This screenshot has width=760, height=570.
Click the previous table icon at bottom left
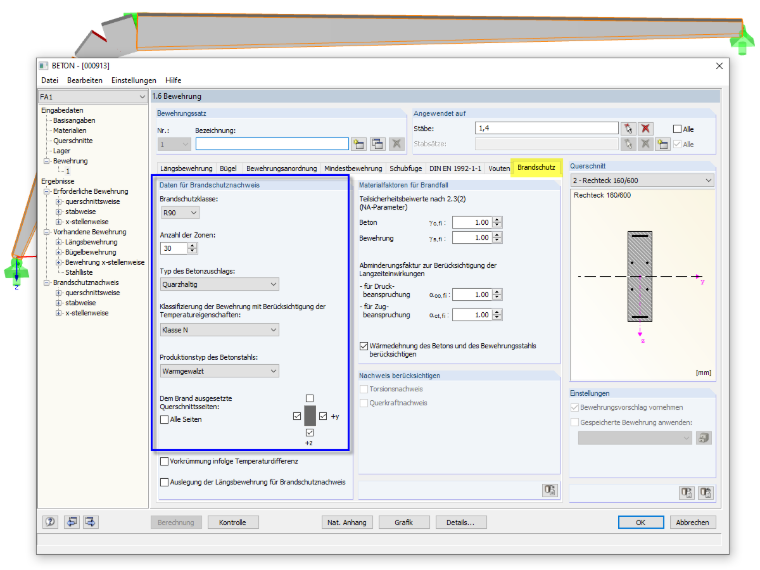pos(72,522)
